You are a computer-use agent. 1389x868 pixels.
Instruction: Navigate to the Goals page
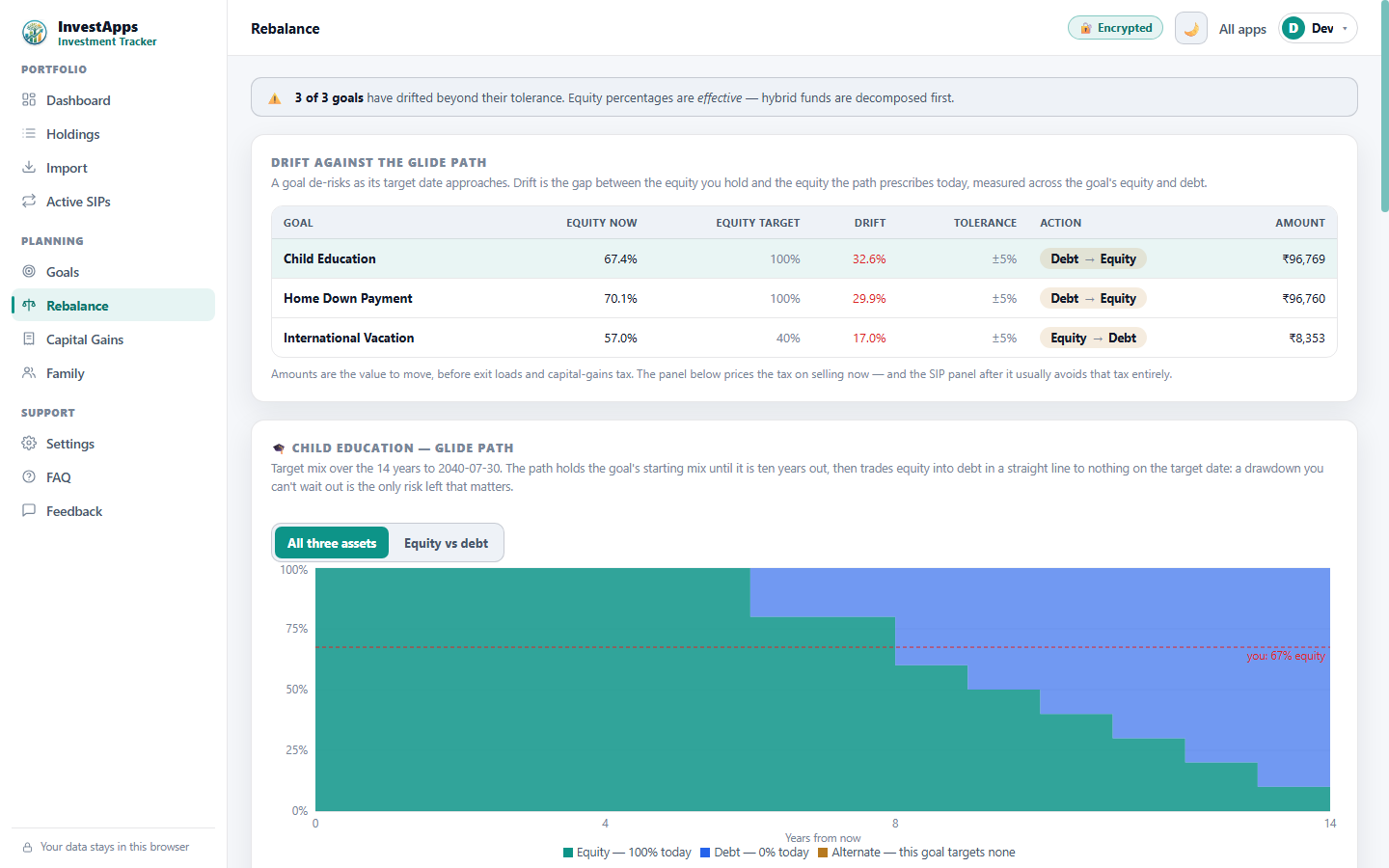113,271
